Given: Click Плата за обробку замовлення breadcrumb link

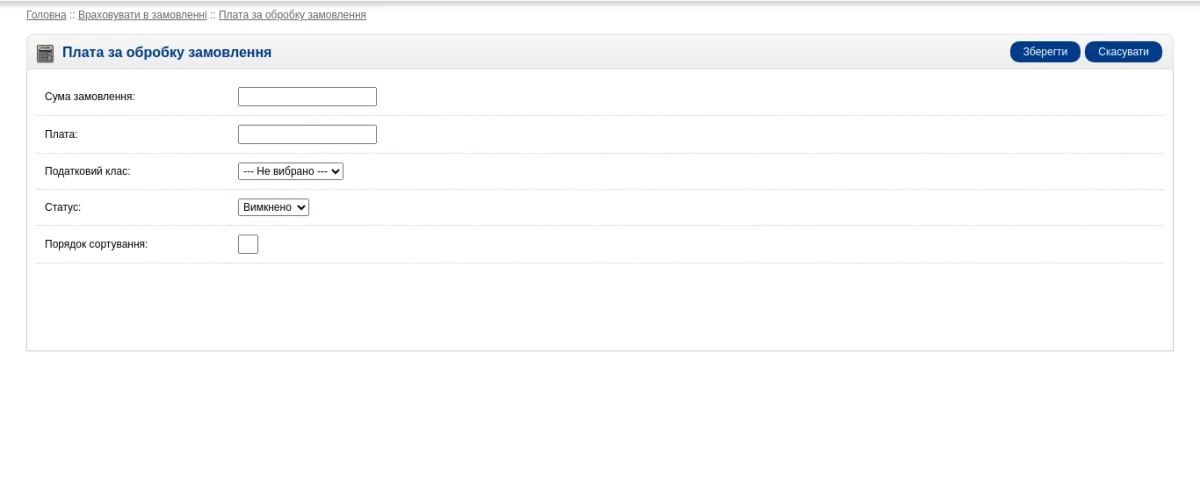Looking at the screenshot, I should coord(292,15).
